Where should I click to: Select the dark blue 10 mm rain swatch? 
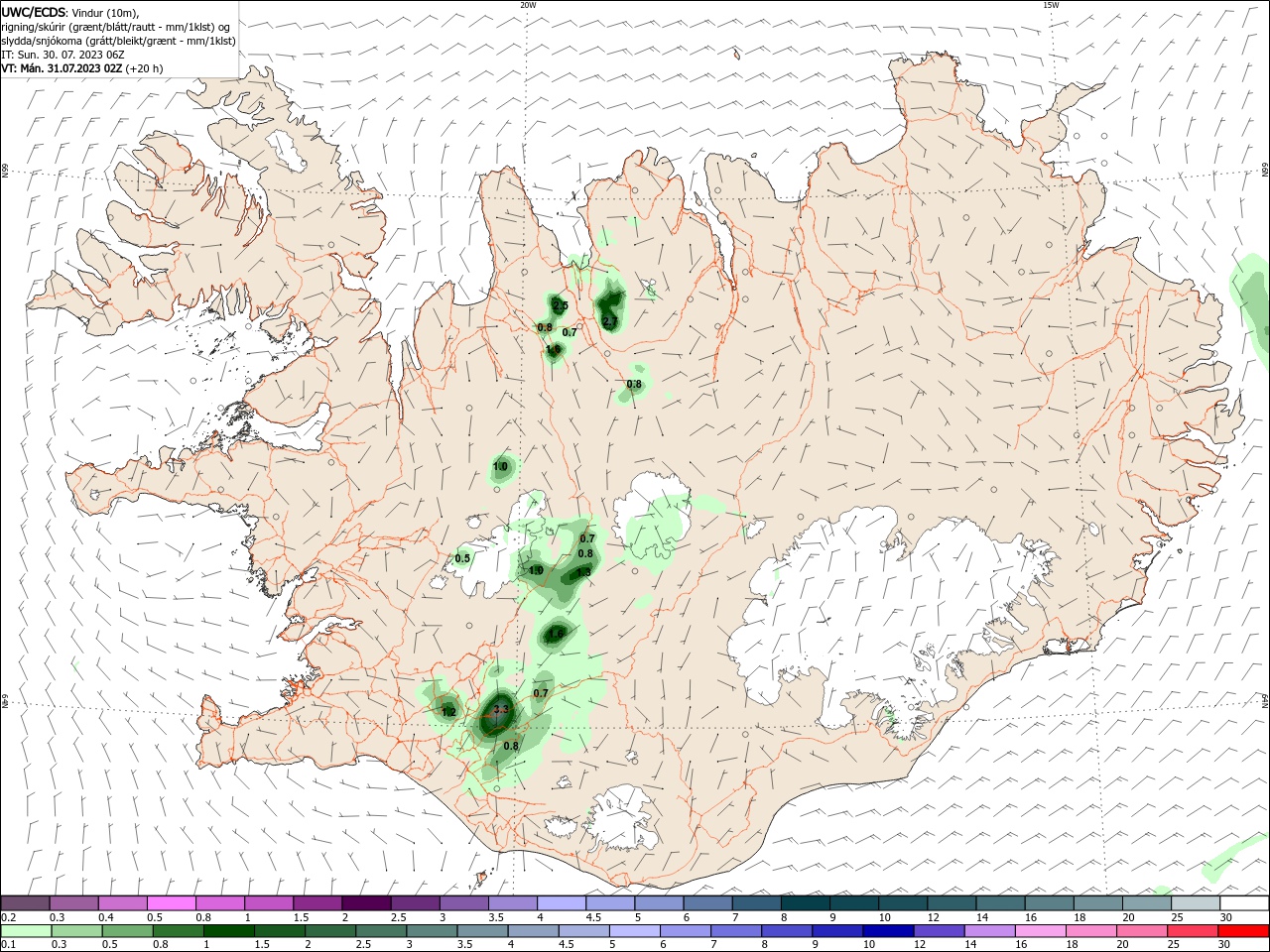(x=887, y=931)
